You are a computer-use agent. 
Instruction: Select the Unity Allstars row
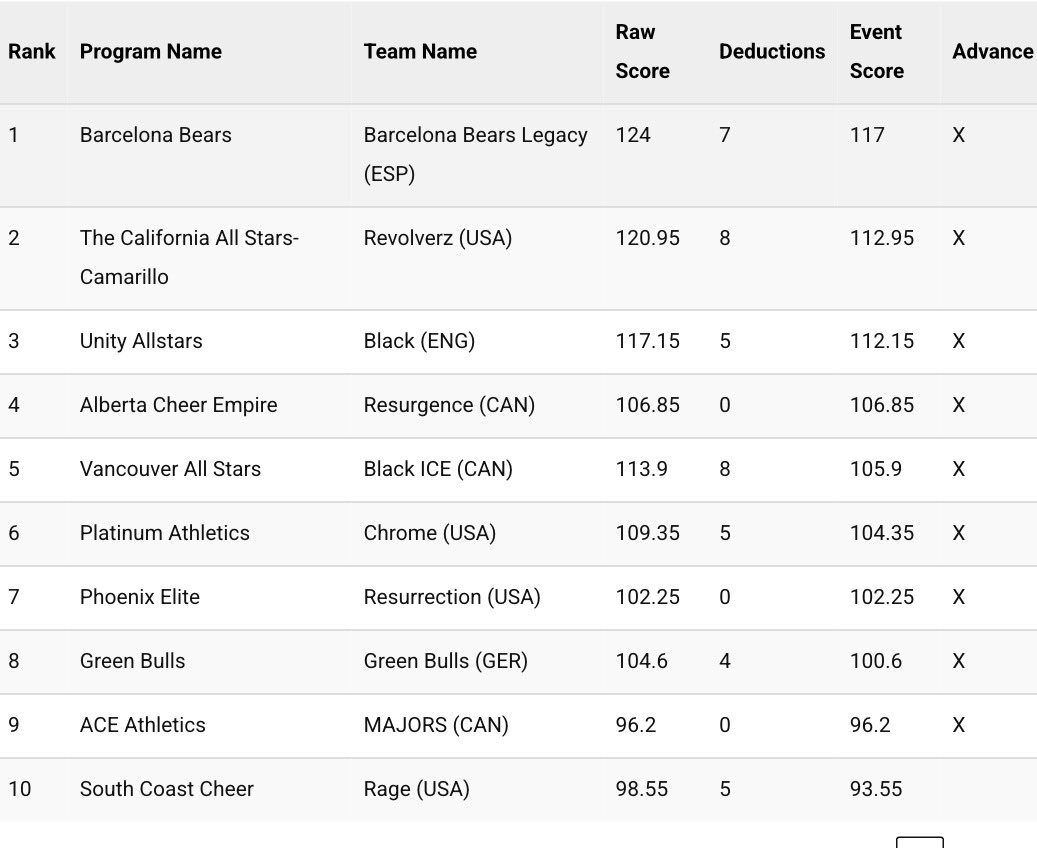point(518,341)
